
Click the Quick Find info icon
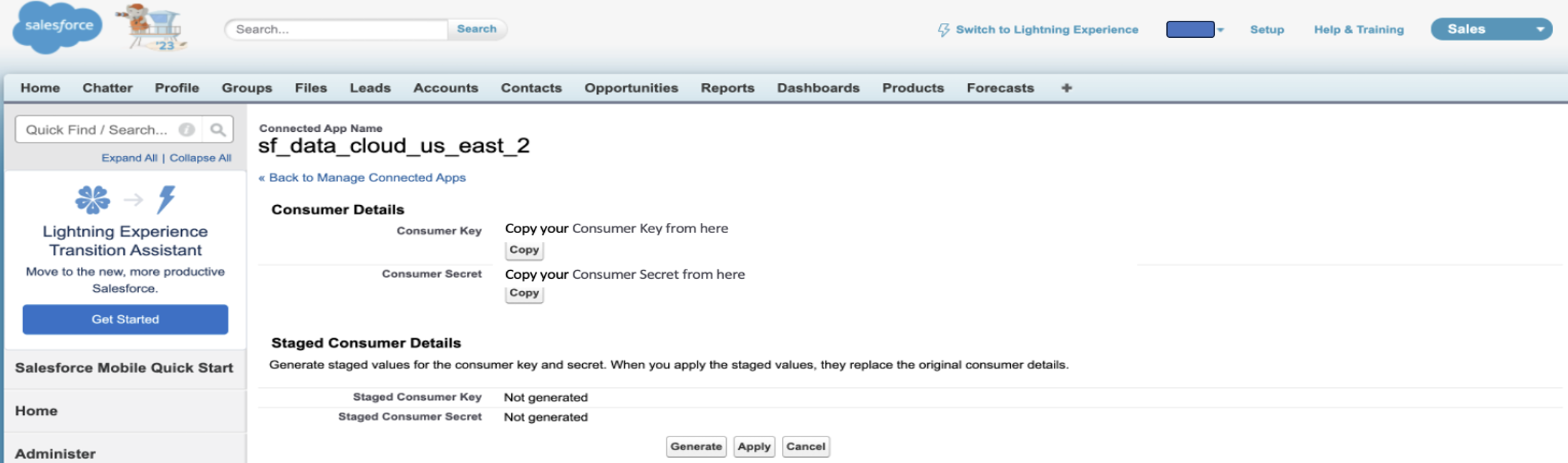[x=187, y=130]
